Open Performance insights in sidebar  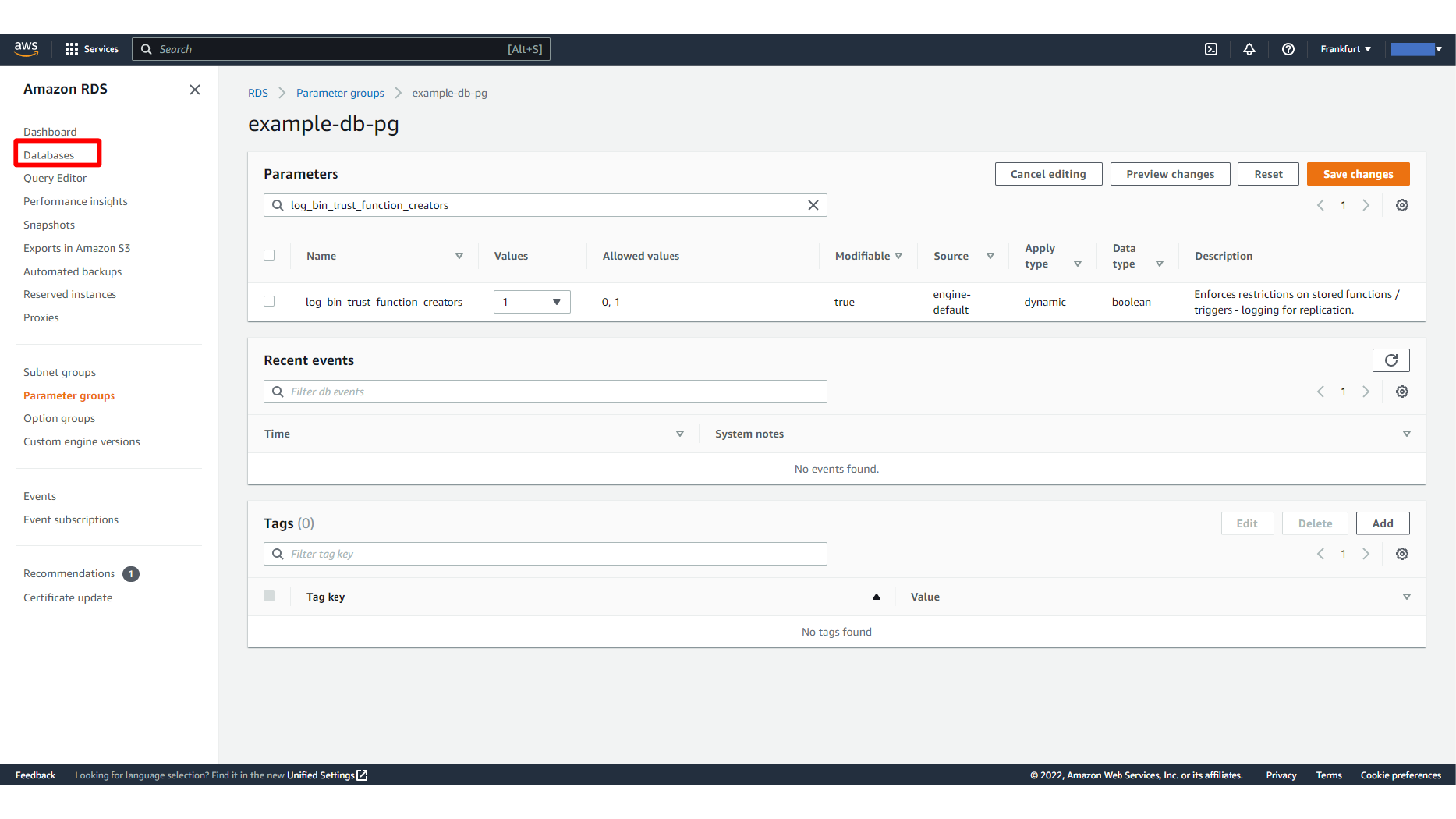coord(76,201)
